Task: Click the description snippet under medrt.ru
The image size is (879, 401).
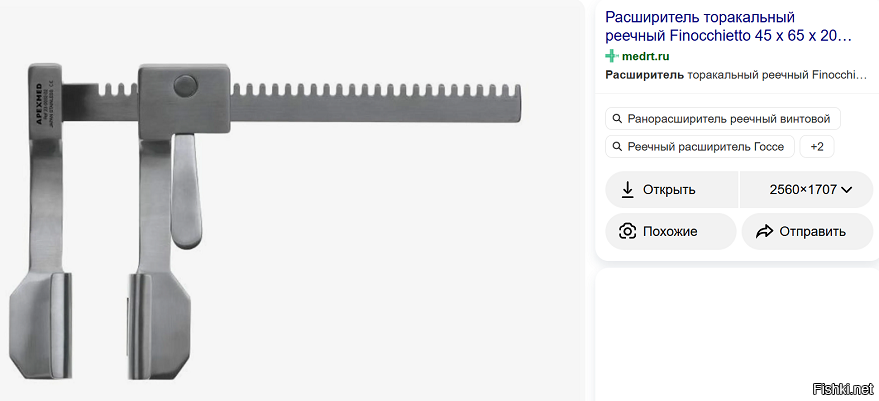Action: [x=735, y=75]
